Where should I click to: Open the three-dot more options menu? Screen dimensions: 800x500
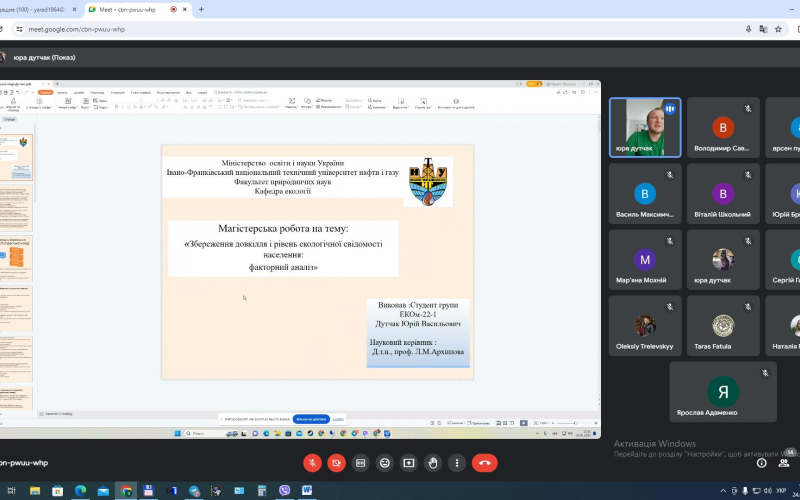coord(457,463)
